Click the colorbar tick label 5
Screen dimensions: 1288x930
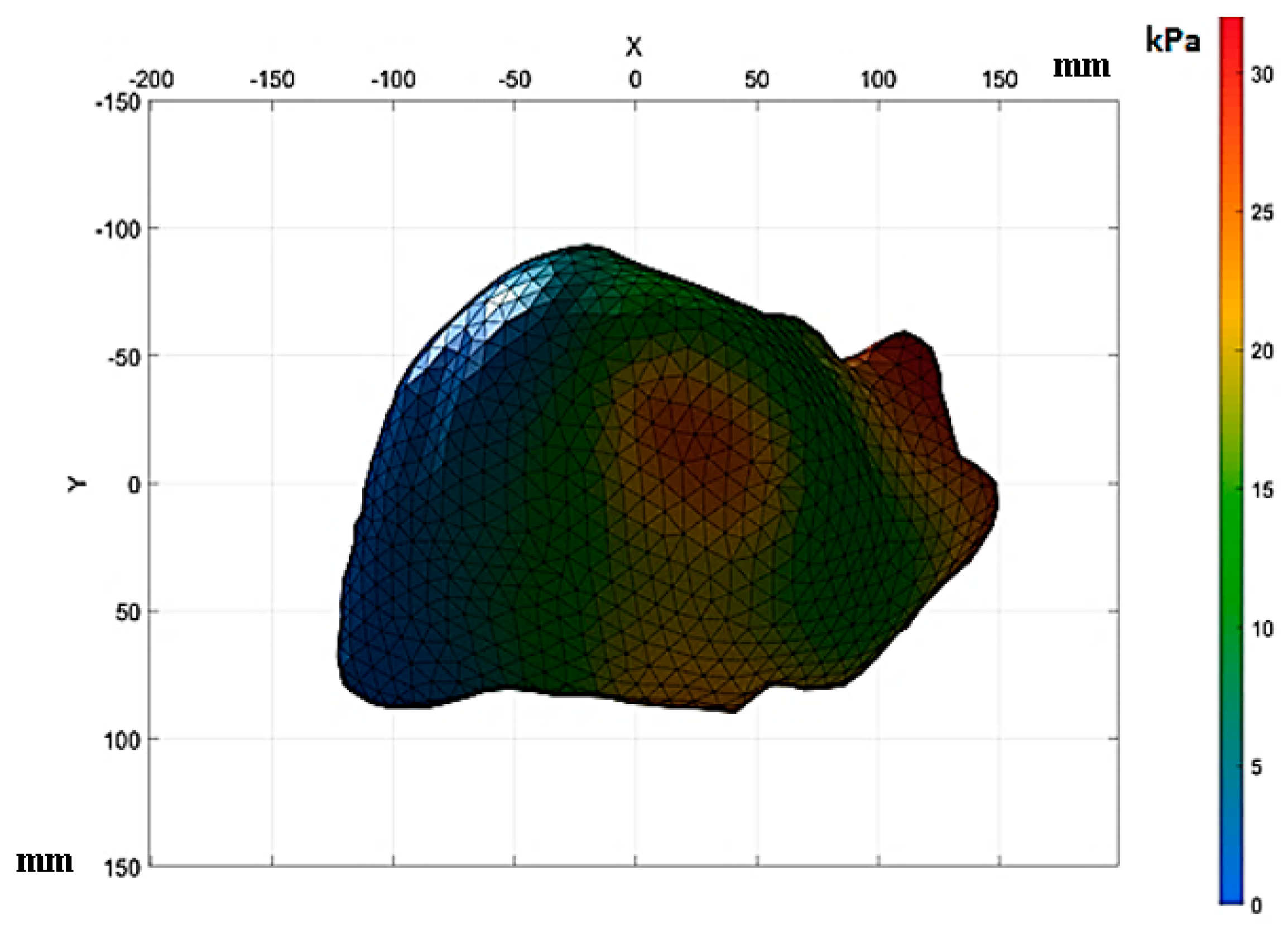pos(1256,767)
